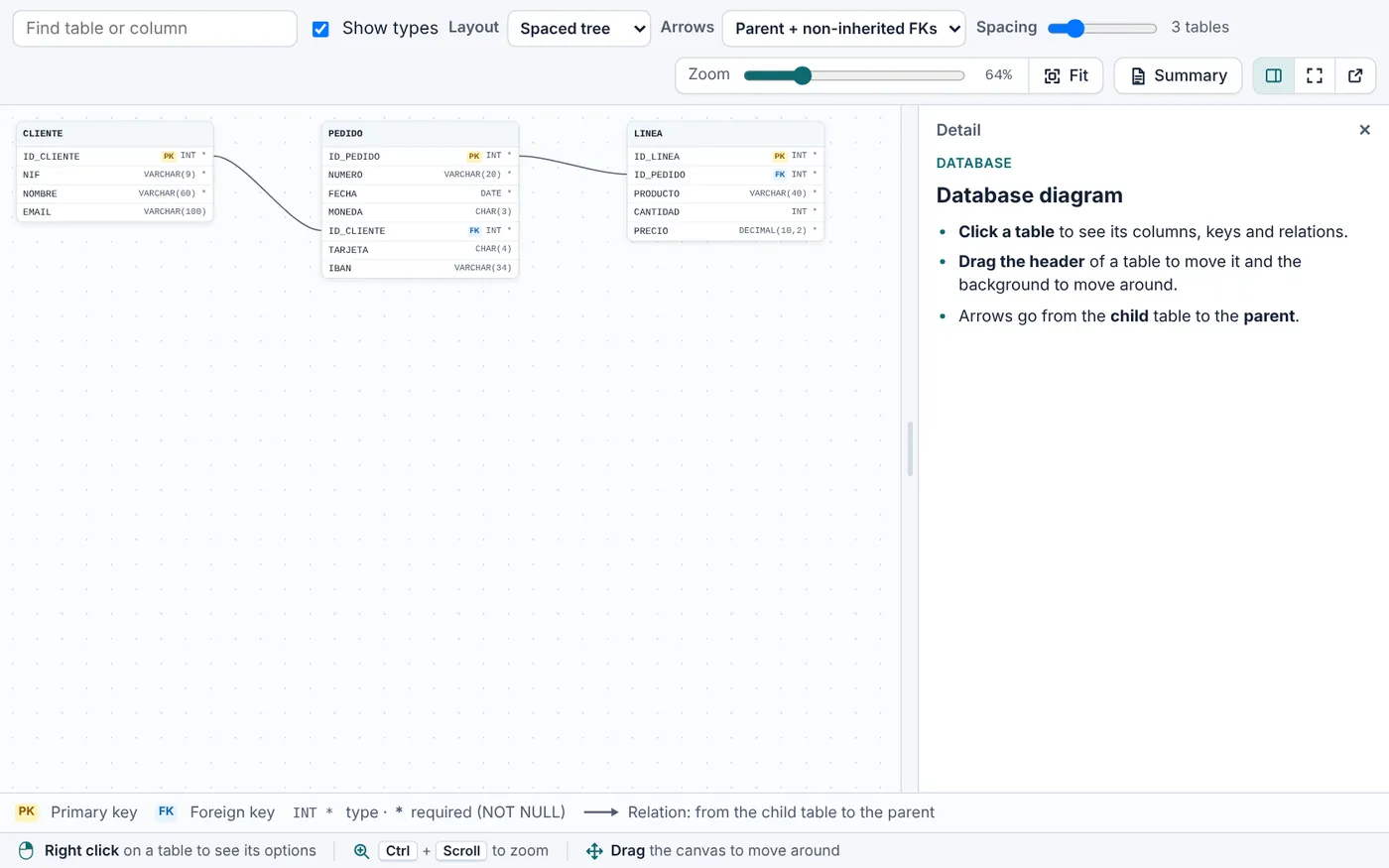Click the PK badge on ID_CLIENTE row
The height and width of the screenshot is (868, 1389).
(x=169, y=156)
